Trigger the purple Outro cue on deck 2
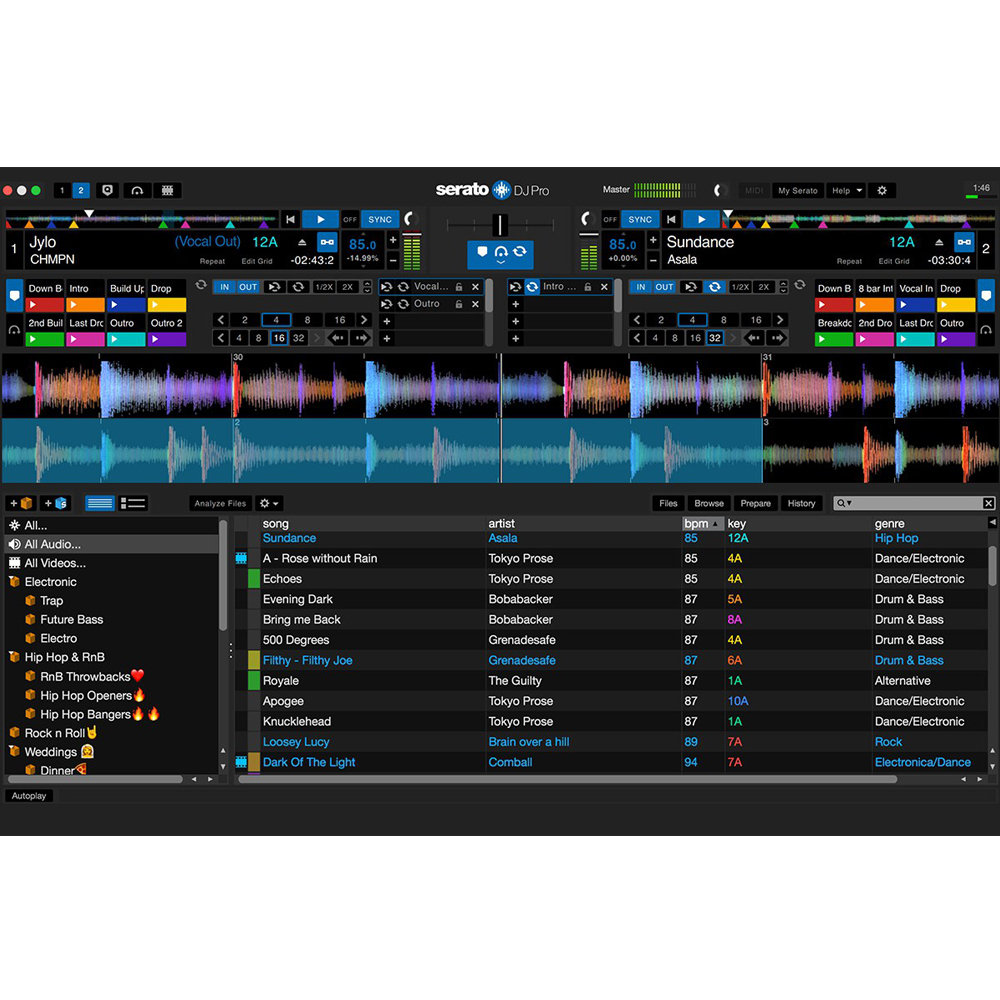 click(957, 339)
